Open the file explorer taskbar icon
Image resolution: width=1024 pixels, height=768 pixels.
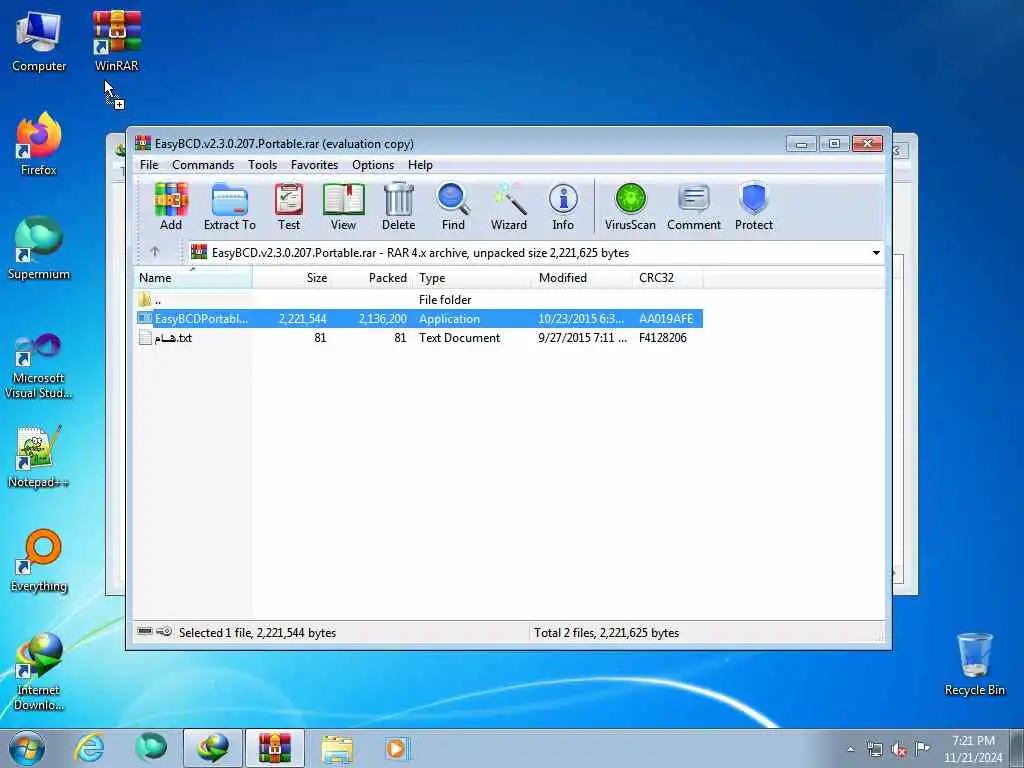coord(337,748)
